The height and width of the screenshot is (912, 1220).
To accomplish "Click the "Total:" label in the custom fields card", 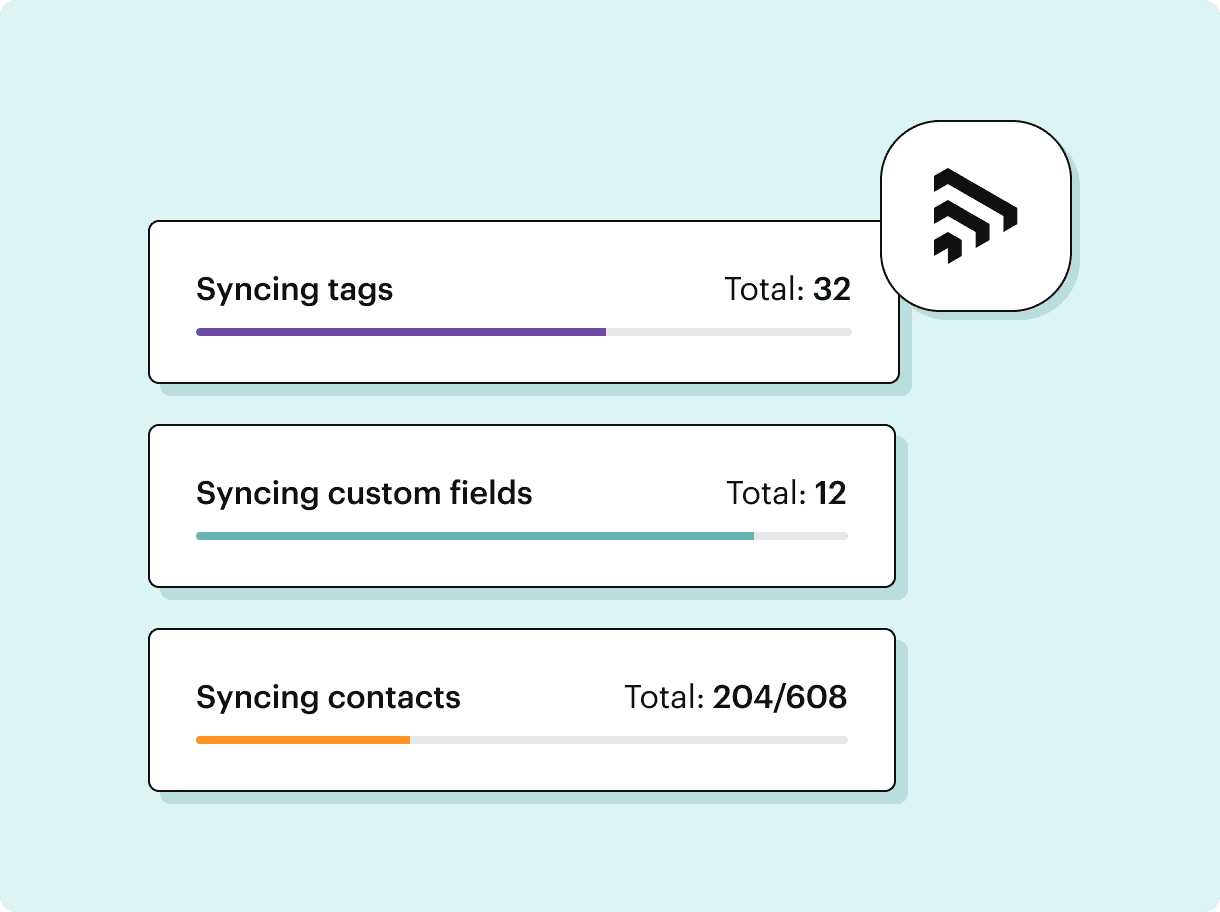I will pyautogui.click(x=766, y=493).
